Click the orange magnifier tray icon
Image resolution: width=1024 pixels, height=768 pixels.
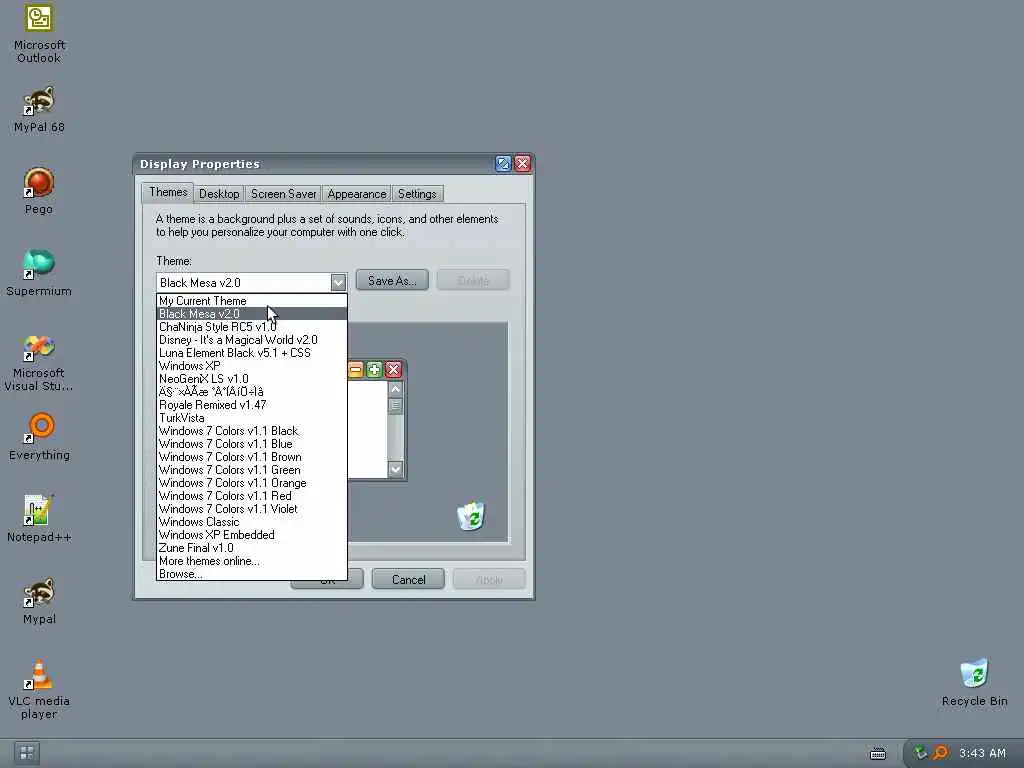tap(940, 753)
